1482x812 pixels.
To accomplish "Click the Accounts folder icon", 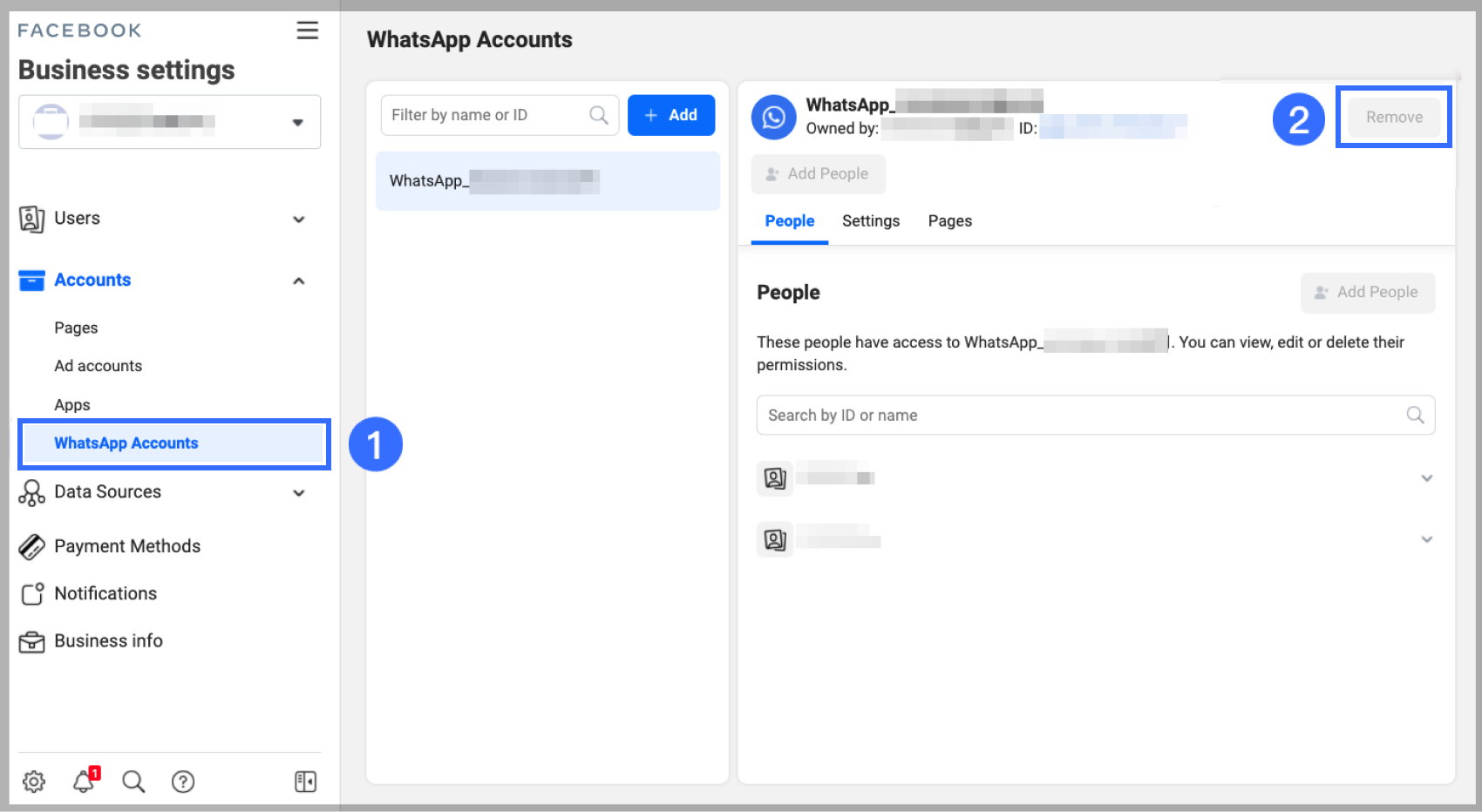I will point(31,280).
